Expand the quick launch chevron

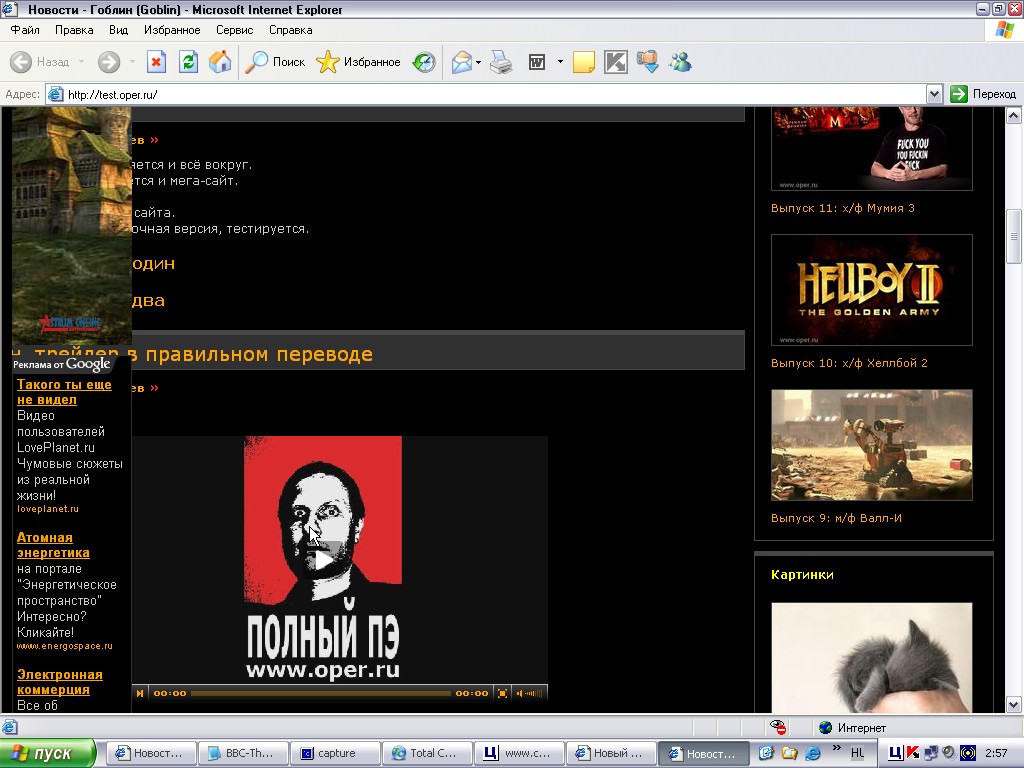click(837, 748)
